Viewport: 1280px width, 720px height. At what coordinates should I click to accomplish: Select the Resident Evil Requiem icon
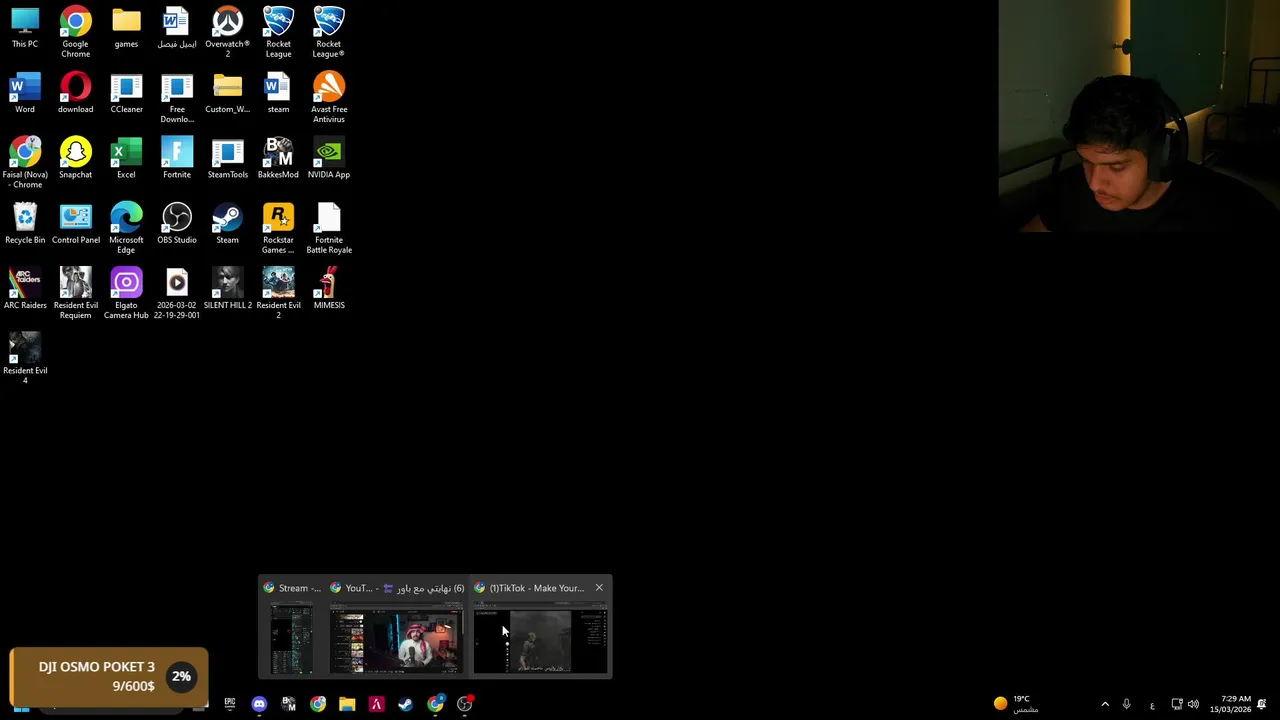tap(75, 293)
